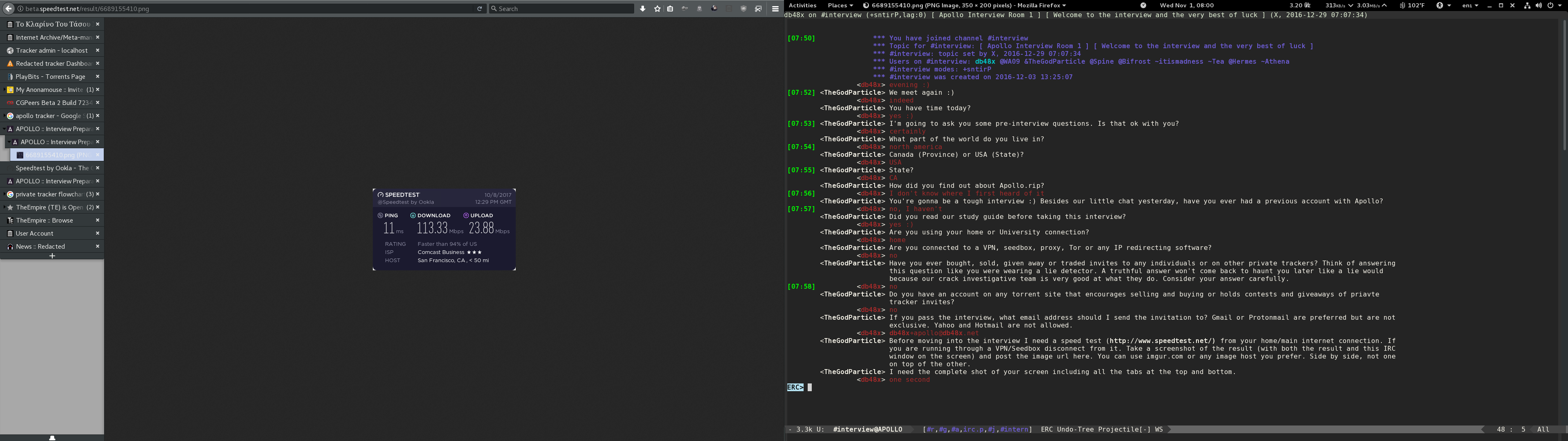
Task: Click '#interview@APOLLO' buffer name in mode line
Action: click(x=867, y=430)
